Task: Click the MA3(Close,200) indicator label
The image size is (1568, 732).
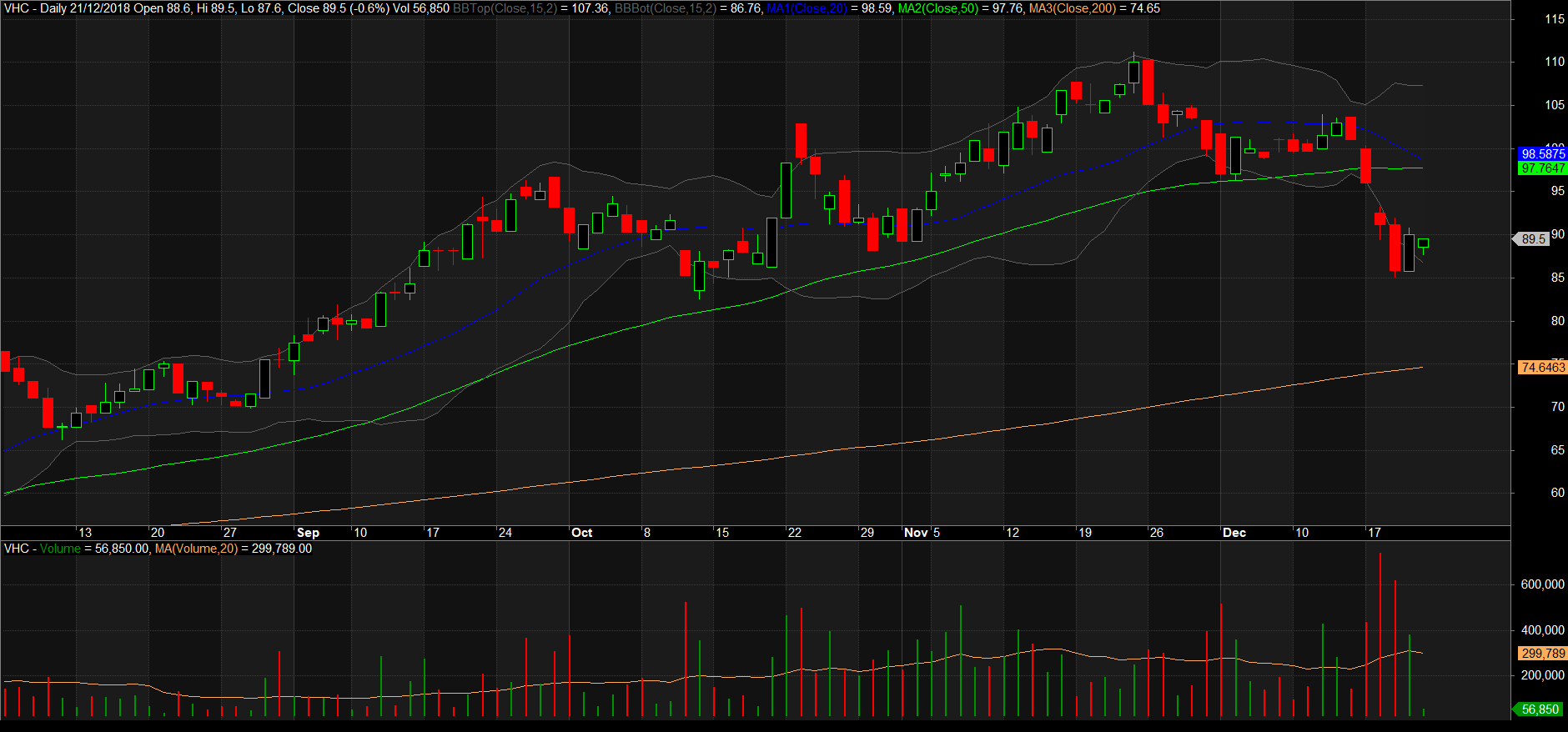Action: (1072, 8)
